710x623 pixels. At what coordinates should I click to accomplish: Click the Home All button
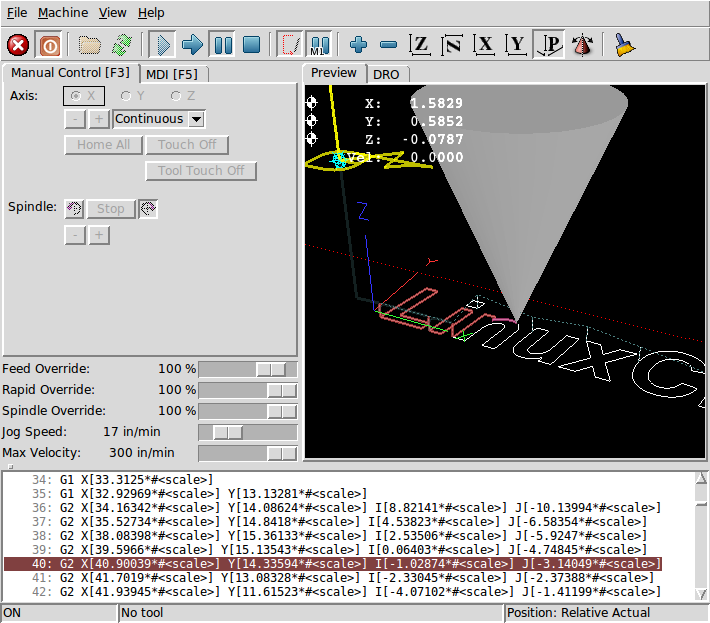point(104,145)
